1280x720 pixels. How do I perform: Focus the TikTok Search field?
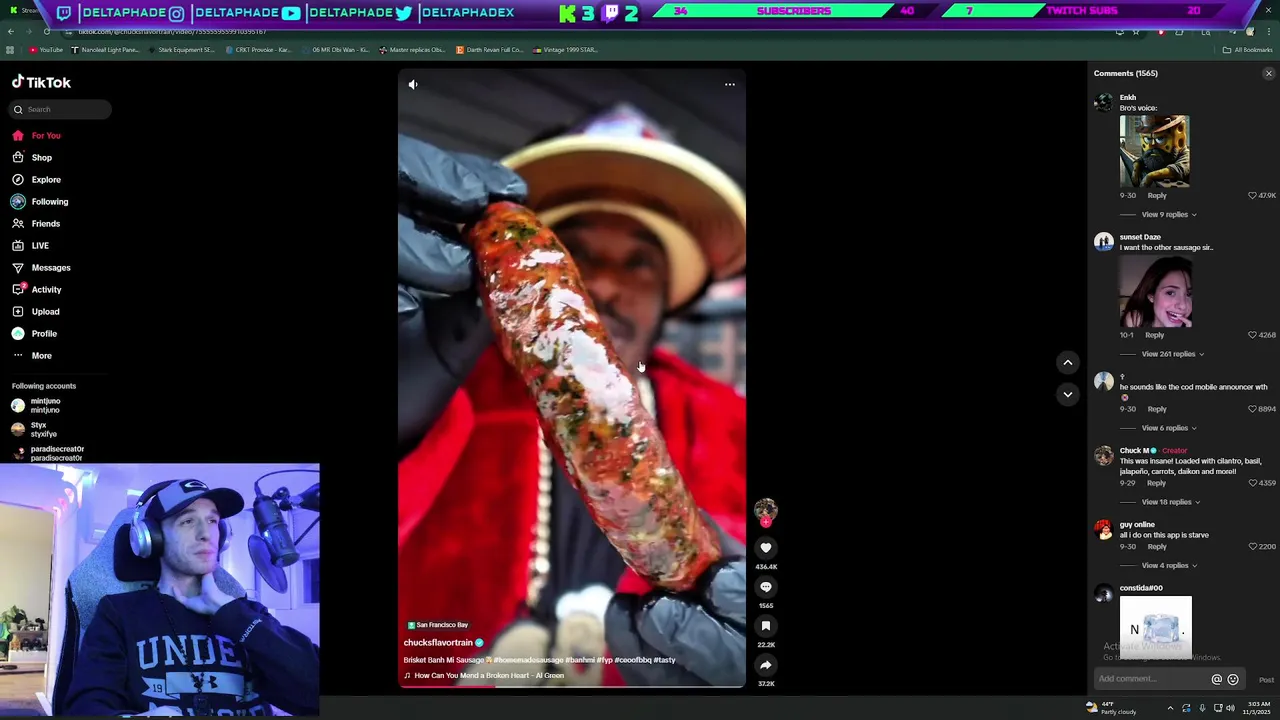[60, 109]
